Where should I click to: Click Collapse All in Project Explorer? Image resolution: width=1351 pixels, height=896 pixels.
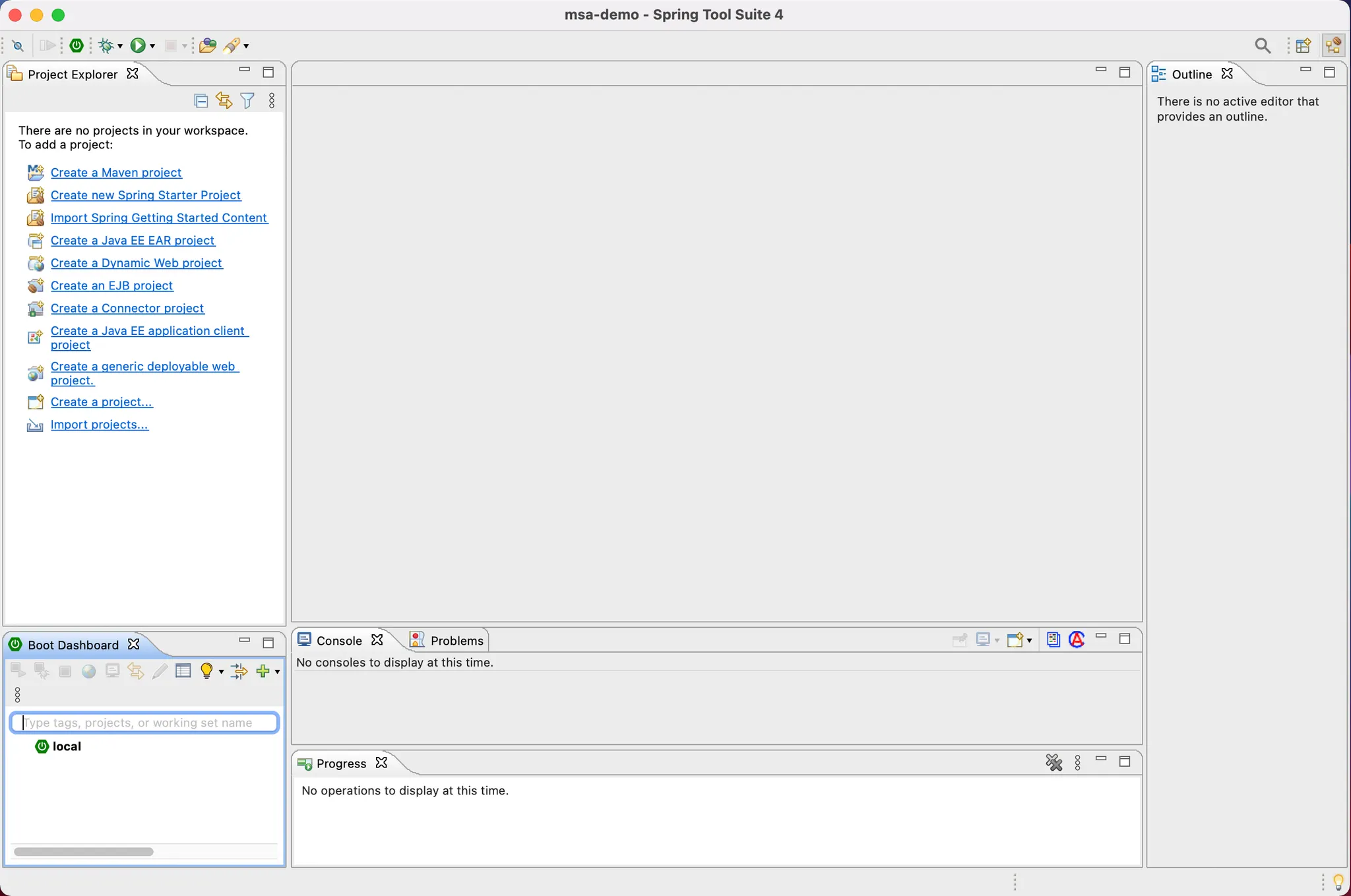tap(201, 100)
